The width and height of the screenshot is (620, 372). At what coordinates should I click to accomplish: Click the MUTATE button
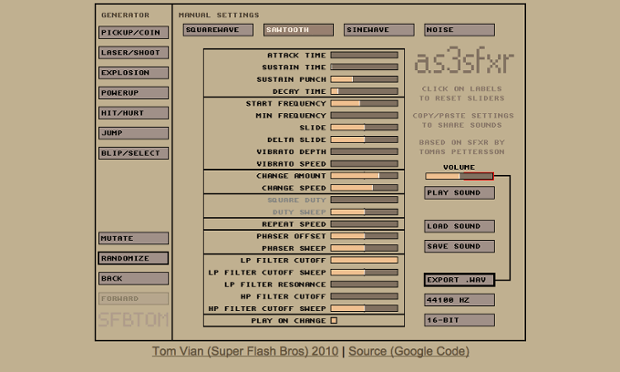134,238
